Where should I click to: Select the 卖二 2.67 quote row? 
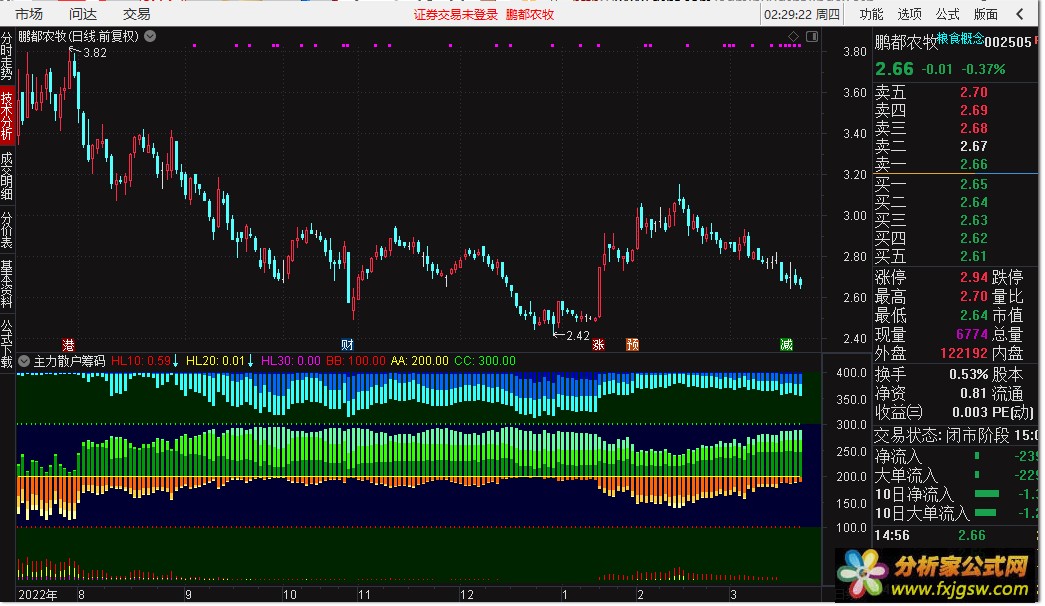(x=957, y=146)
